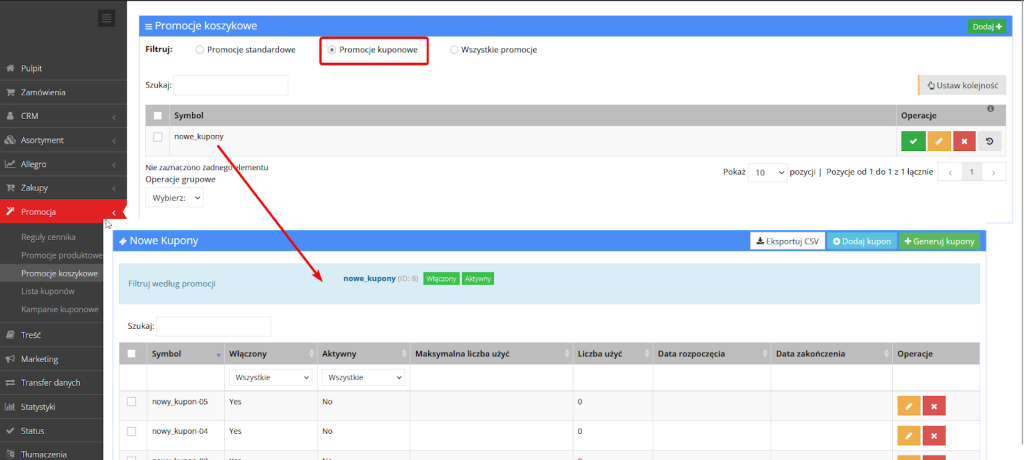1024x460 pixels.
Task: Open Reguły cennika submenu item
Action: click(49, 237)
